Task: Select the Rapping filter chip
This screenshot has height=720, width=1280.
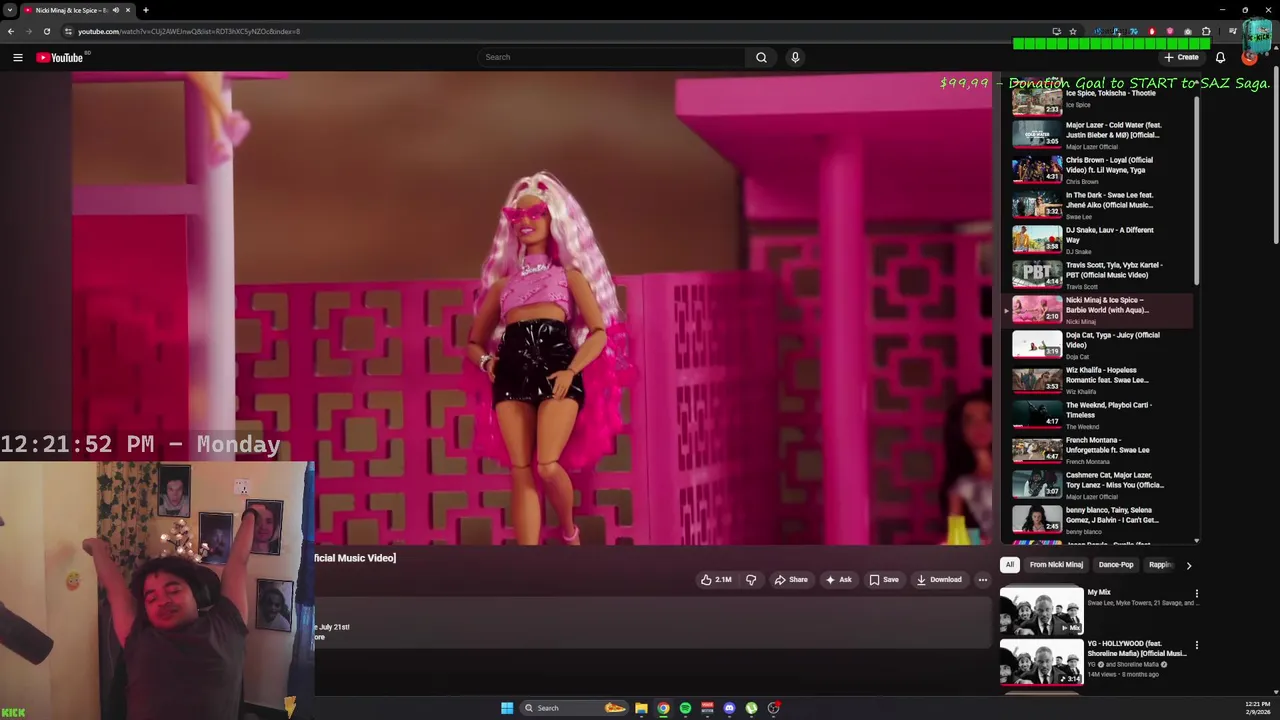Action: (1160, 565)
